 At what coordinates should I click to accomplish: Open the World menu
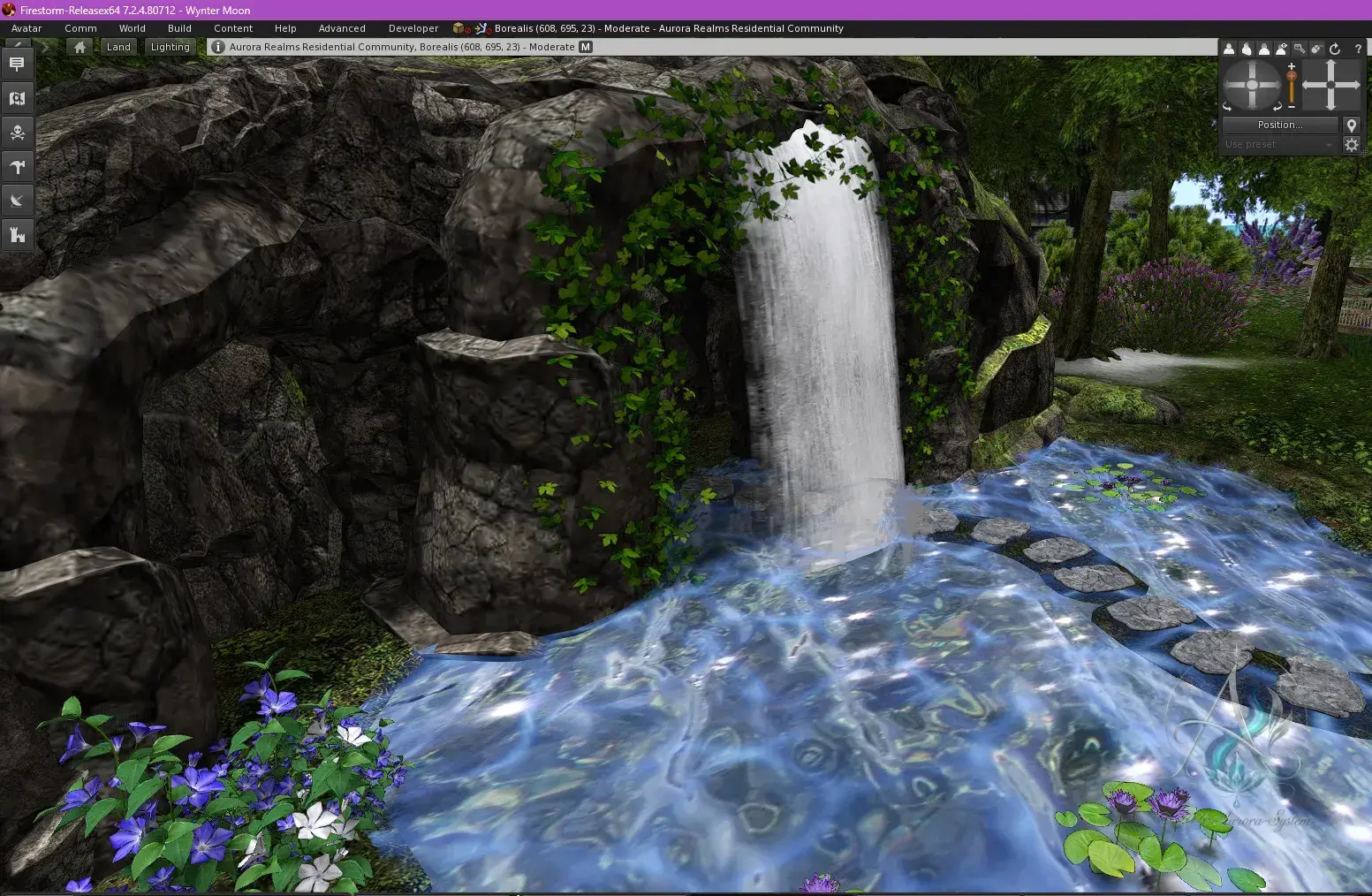tap(133, 28)
